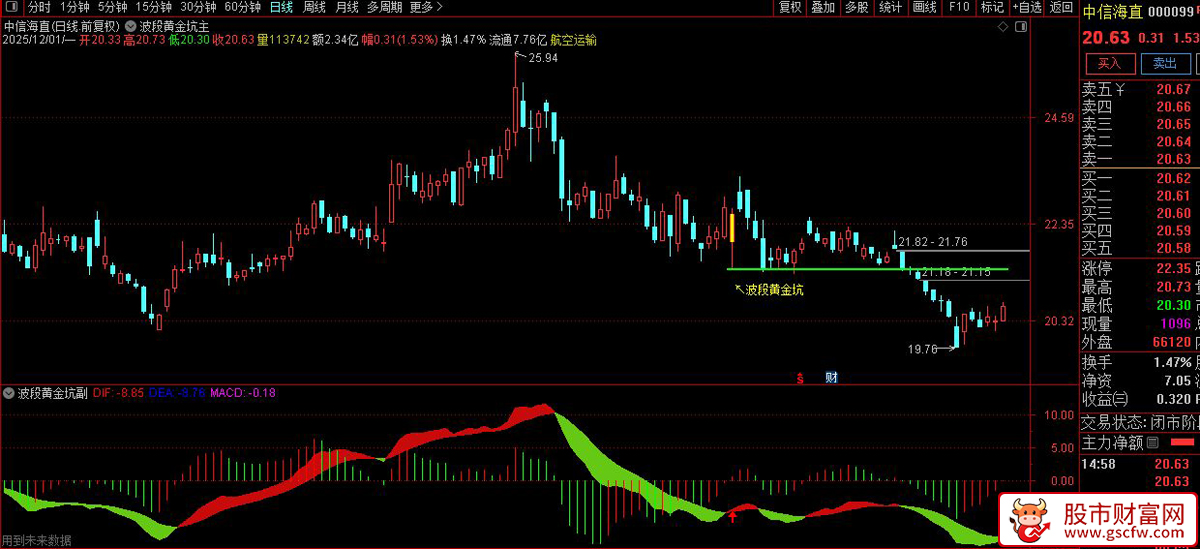
Task: Switch to 分时 intraday view
Action: click(39, 7)
